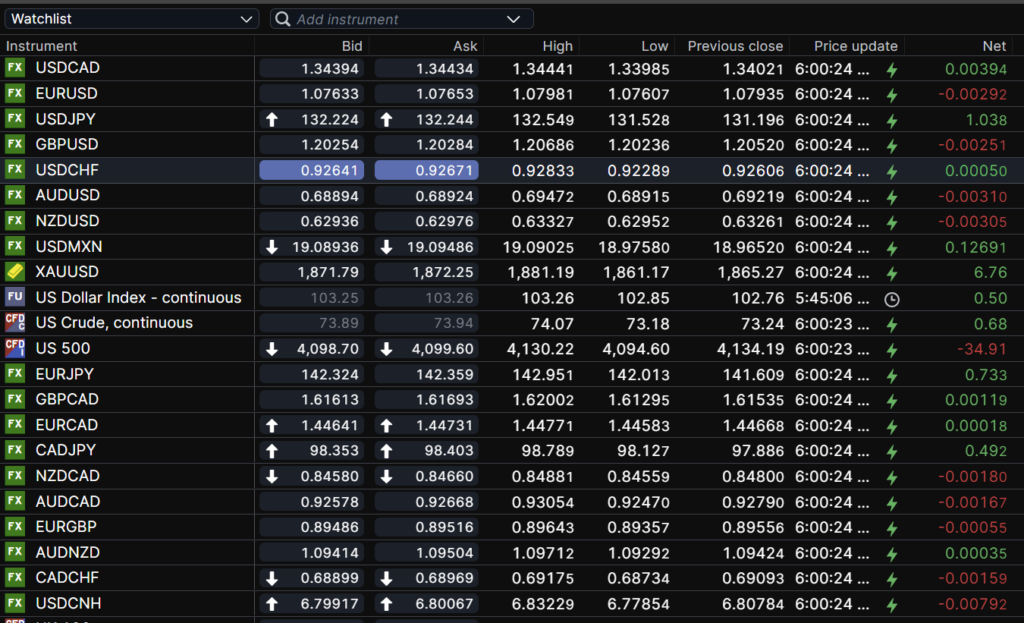
Task: Click the highlighted USDCHF bid price 0.92641
Action: click(311, 170)
